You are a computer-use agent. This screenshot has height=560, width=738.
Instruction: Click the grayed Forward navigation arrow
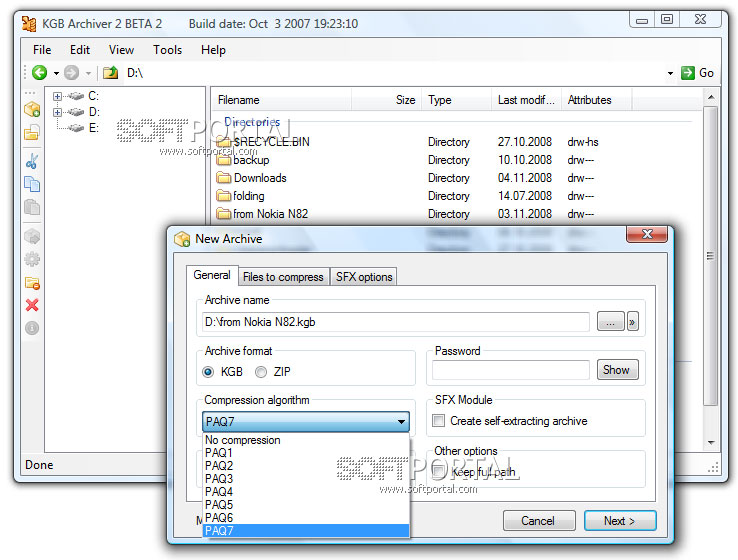point(72,72)
